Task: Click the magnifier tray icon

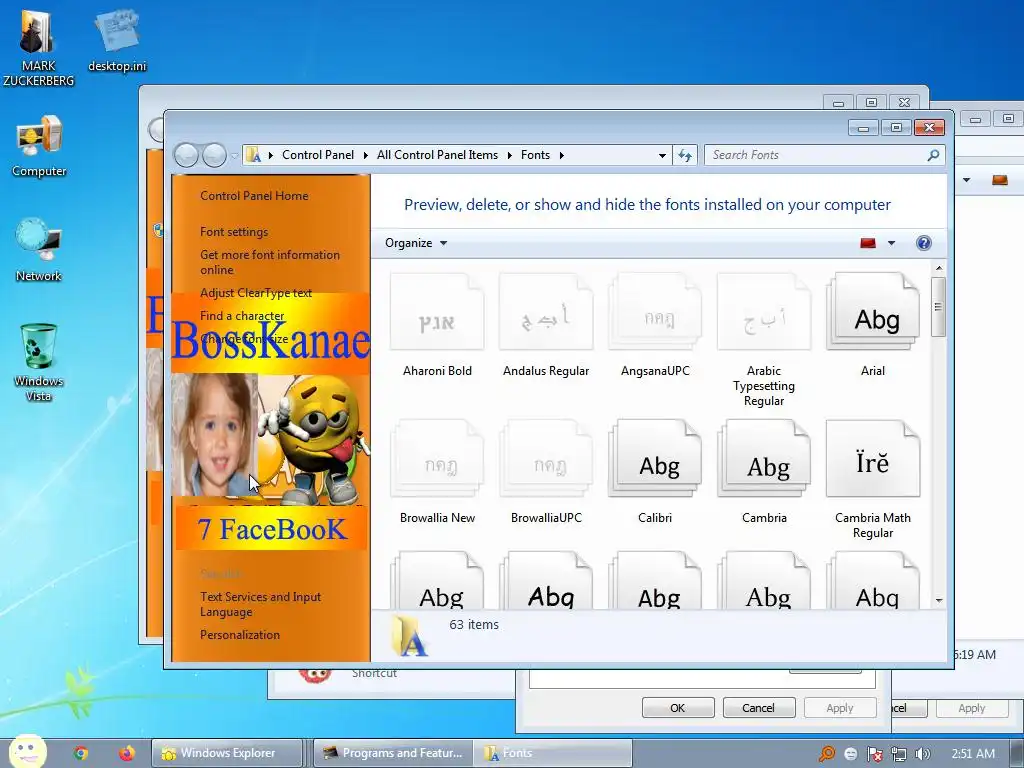Action: click(826, 754)
